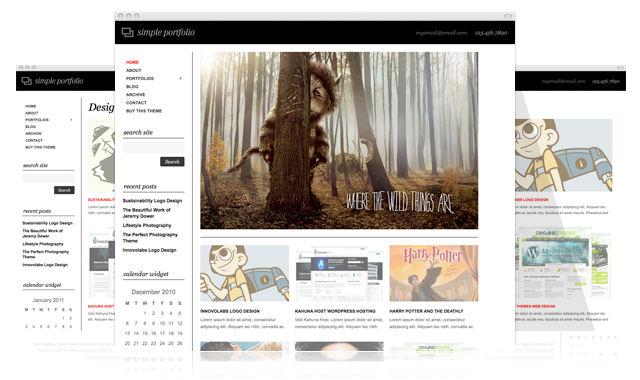Click INNOVOLABS LOGO DESIGN title in front window
Image resolution: width=640 pixels, height=380 pixels.
pyautogui.click(x=230, y=311)
